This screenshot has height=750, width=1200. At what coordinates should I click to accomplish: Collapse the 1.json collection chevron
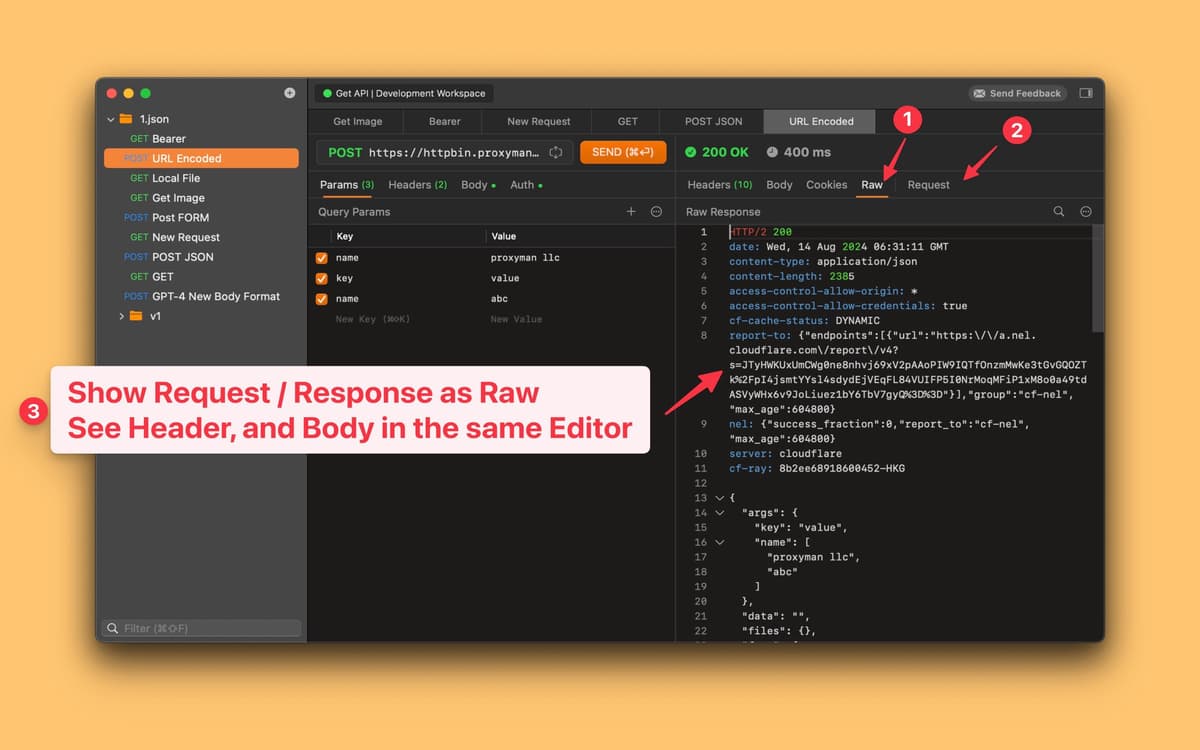coord(111,119)
